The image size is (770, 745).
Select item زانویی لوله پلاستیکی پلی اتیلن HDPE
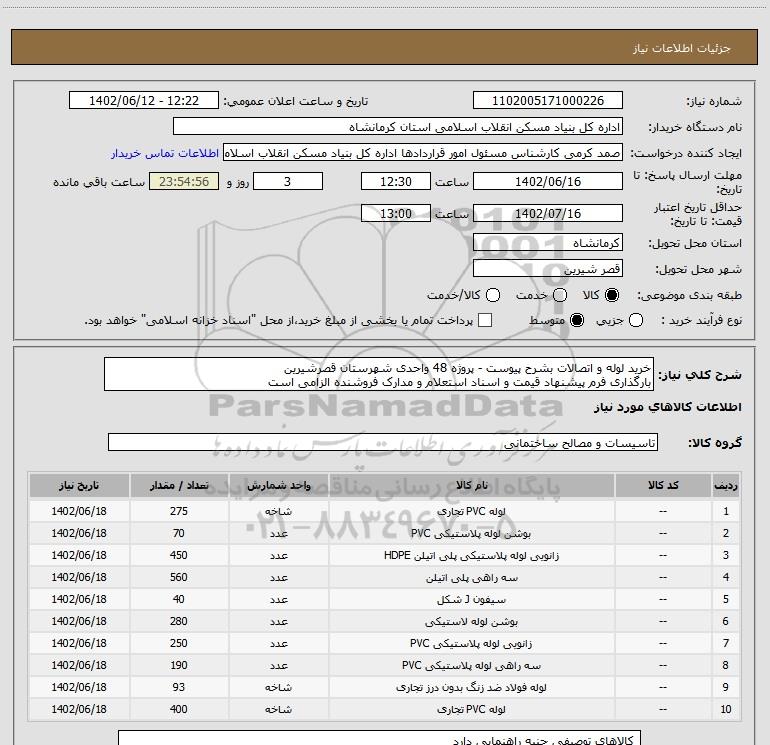471,555
